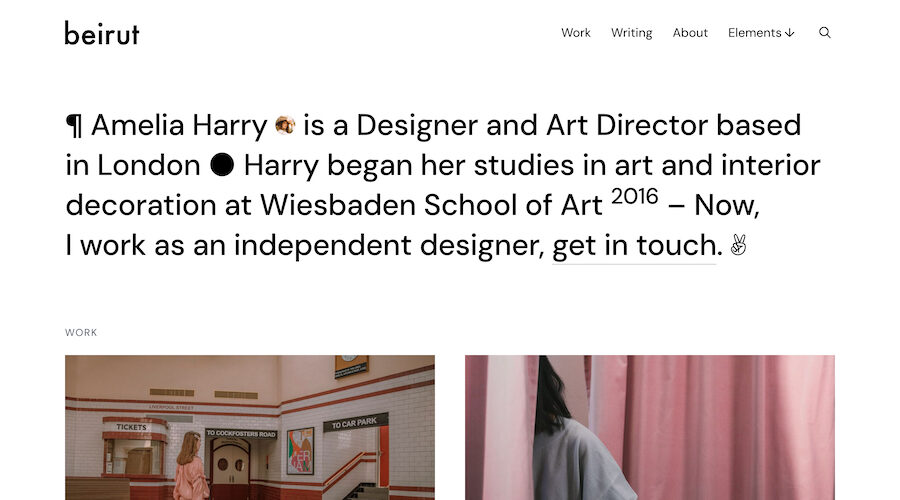
Task: Click the black circle bullet after London
Action: (x=222, y=165)
